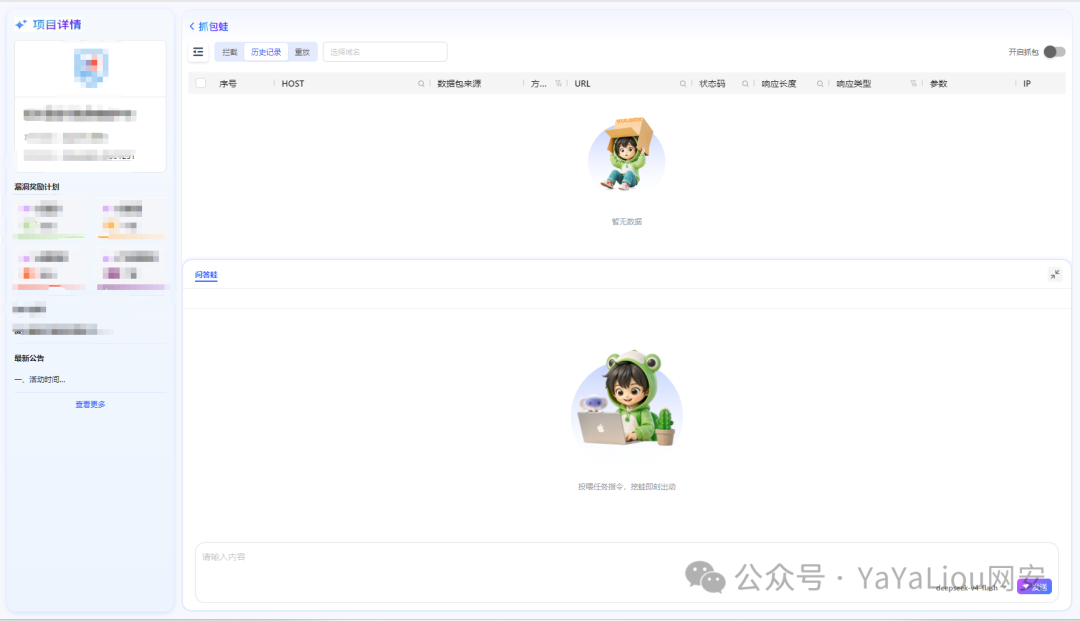The width and height of the screenshot is (1080, 621).
Task: Search by URL column magnifier icon
Action: click(x=683, y=84)
